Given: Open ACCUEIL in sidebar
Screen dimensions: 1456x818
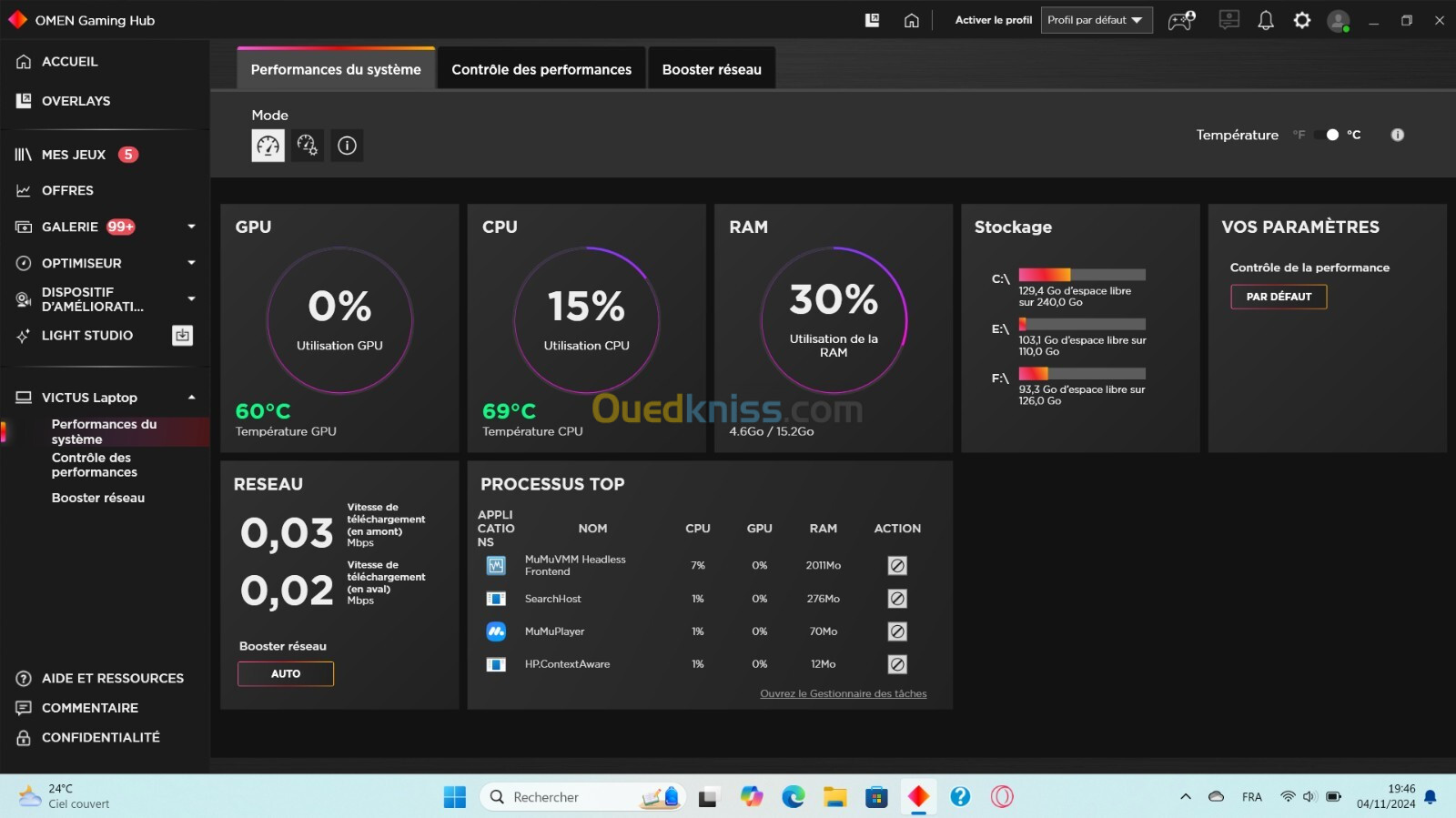Looking at the screenshot, I should (x=69, y=62).
